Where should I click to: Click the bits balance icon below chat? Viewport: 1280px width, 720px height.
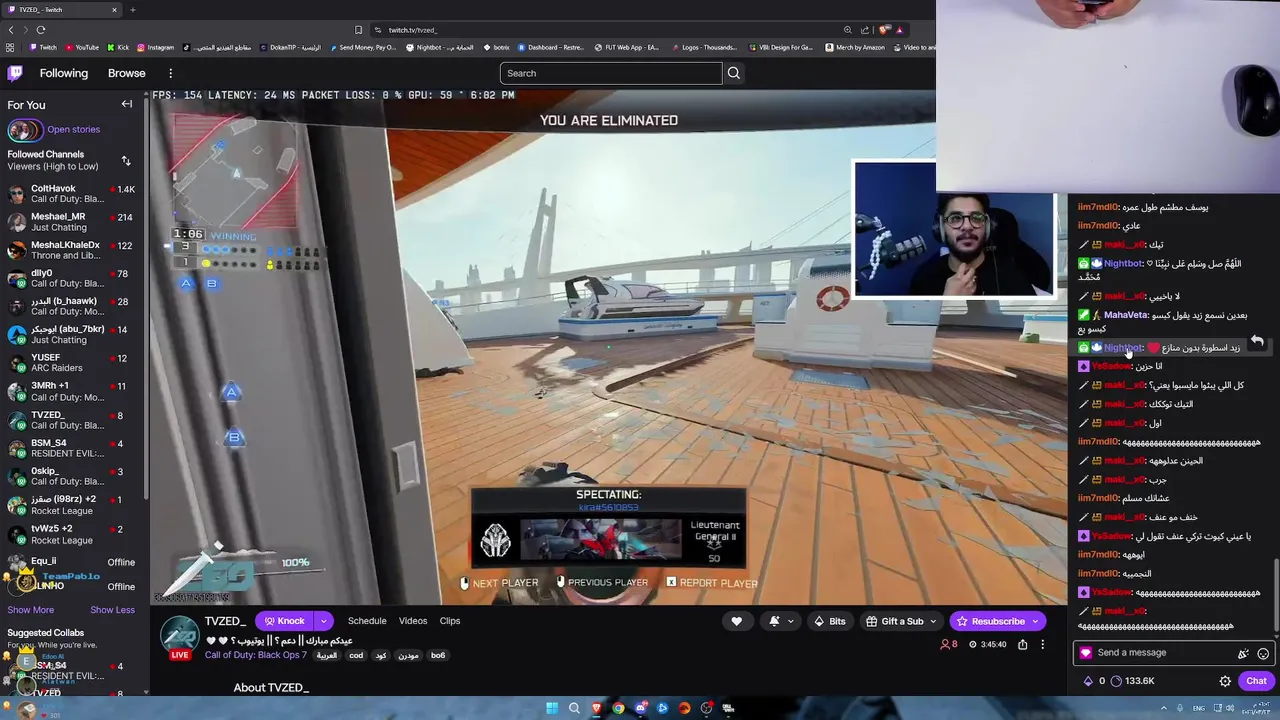[x=1088, y=681]
